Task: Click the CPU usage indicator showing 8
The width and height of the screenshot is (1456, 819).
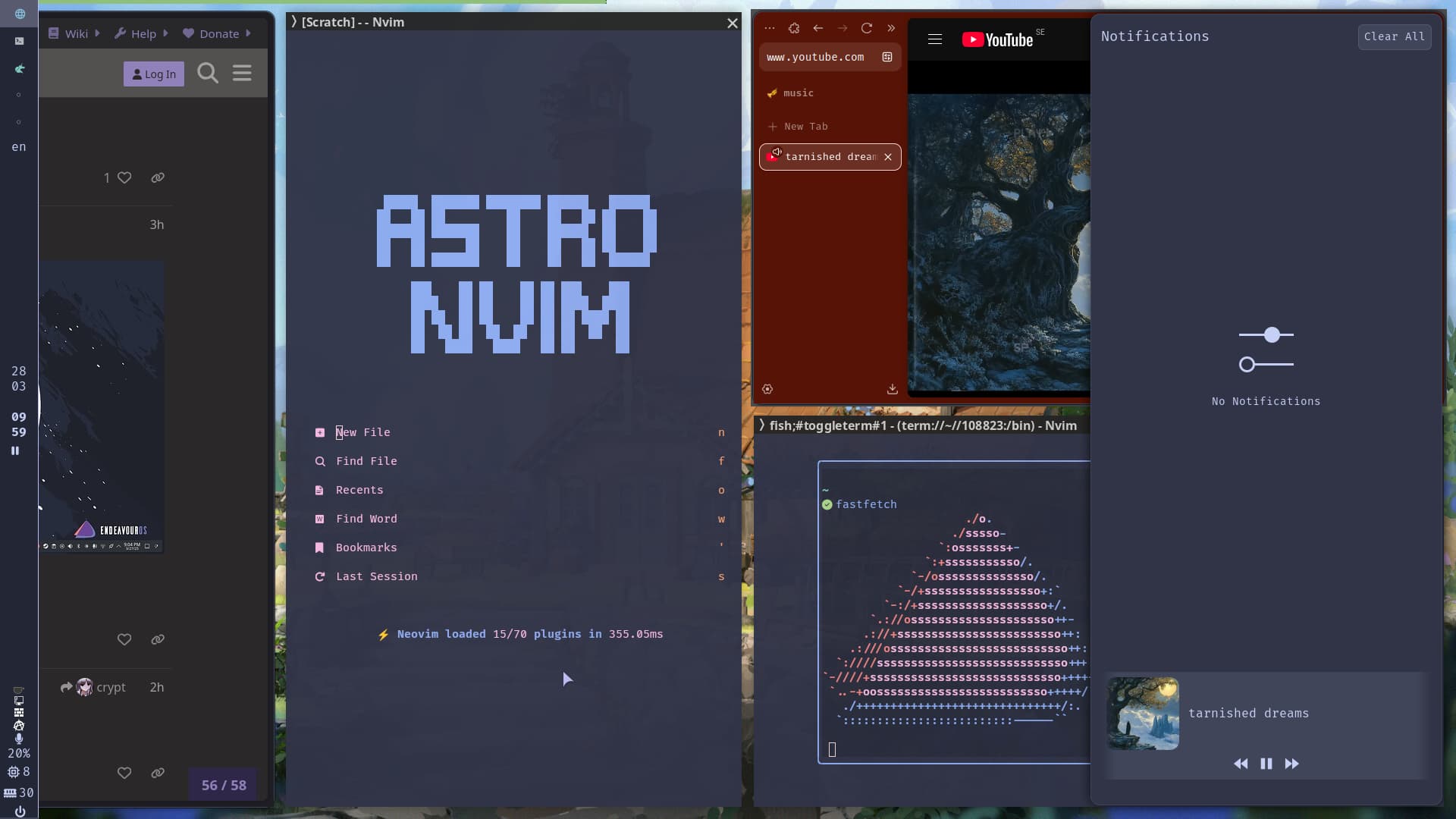Action: point(19,772)
